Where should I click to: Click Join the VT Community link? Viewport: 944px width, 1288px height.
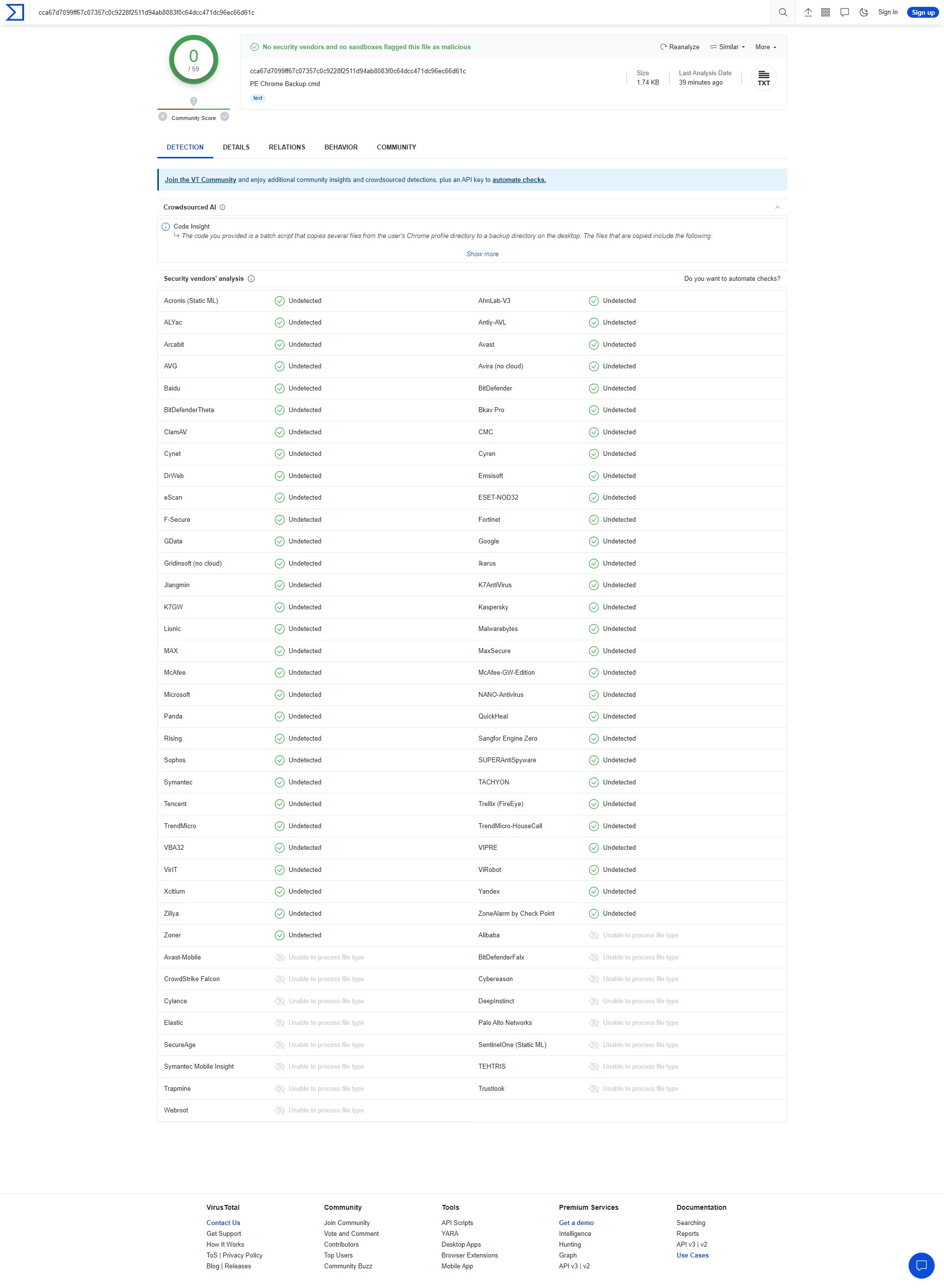pos(201,180)
